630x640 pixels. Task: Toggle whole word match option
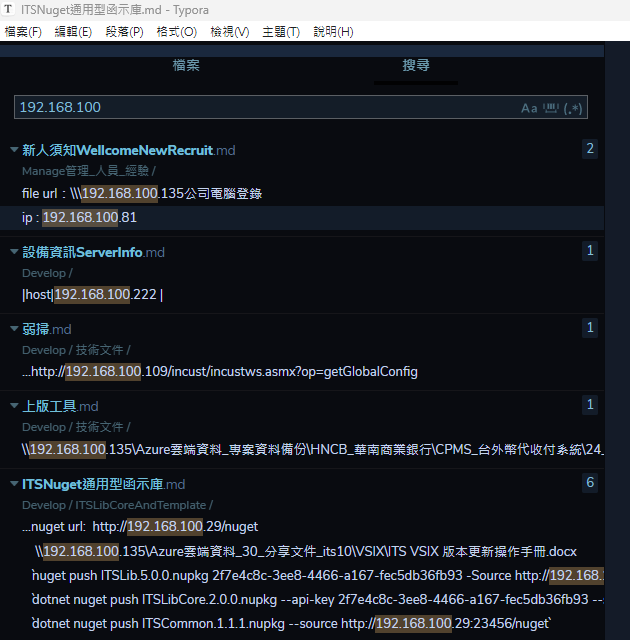[x=550, y=108]
